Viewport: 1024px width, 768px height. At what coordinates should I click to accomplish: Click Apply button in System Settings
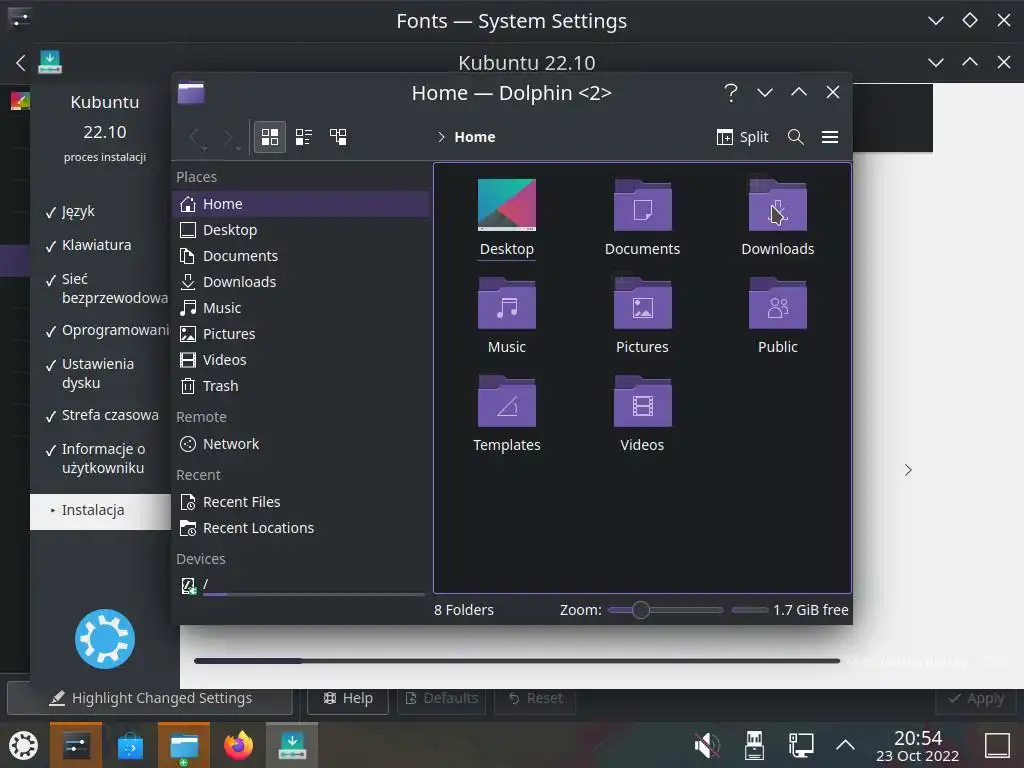click(976, 698)
